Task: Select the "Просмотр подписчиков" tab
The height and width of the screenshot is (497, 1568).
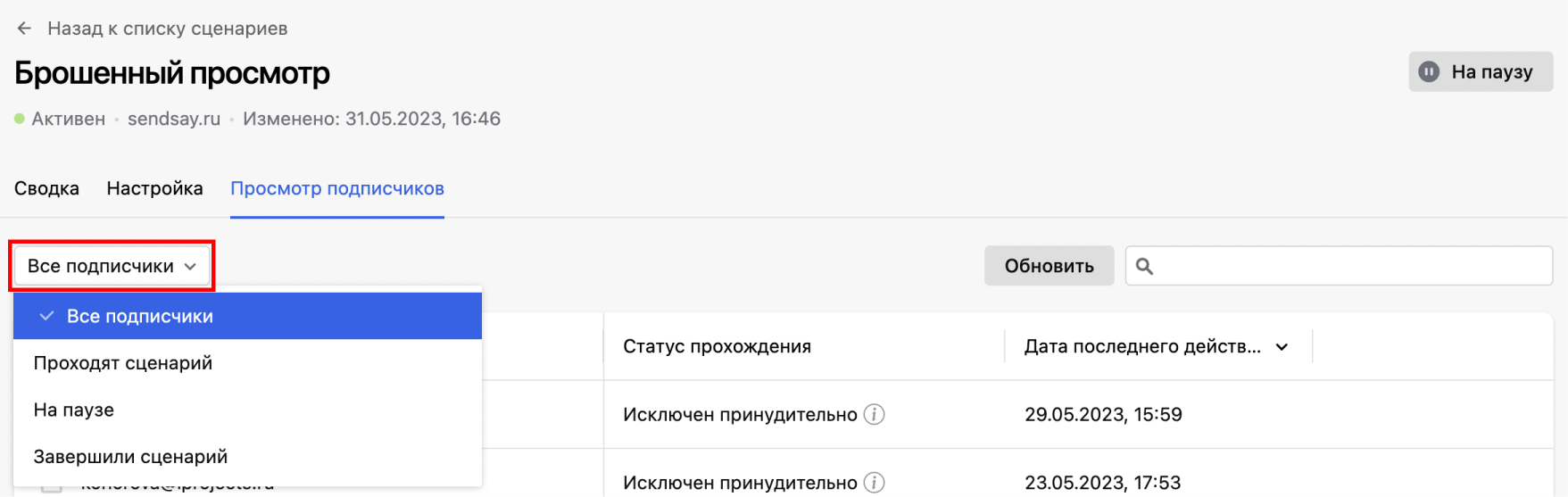Action: pyautogui.click(x=337, y=188)
